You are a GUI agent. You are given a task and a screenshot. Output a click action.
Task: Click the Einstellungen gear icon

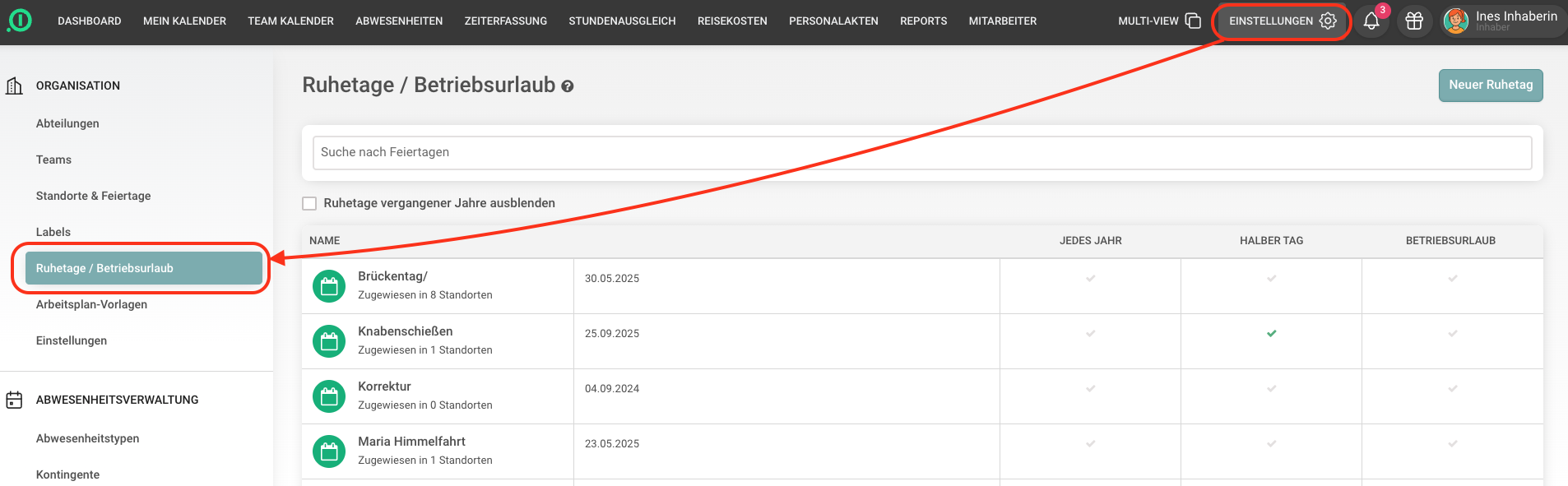pyautogui.click(x=1328, y=21)
